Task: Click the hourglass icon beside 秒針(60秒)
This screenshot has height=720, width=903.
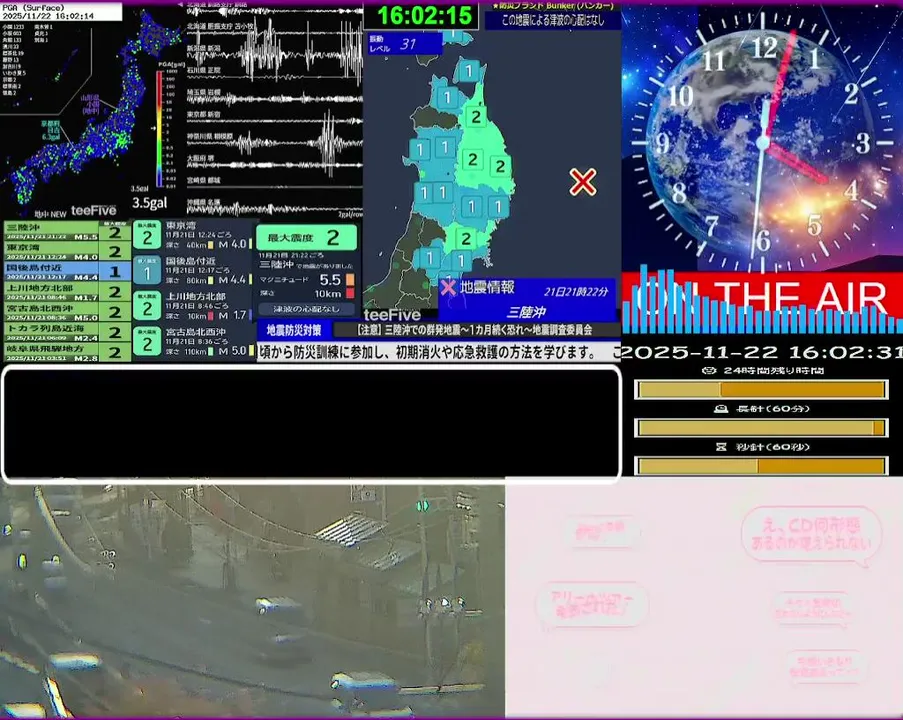Action: click(720, 447)
